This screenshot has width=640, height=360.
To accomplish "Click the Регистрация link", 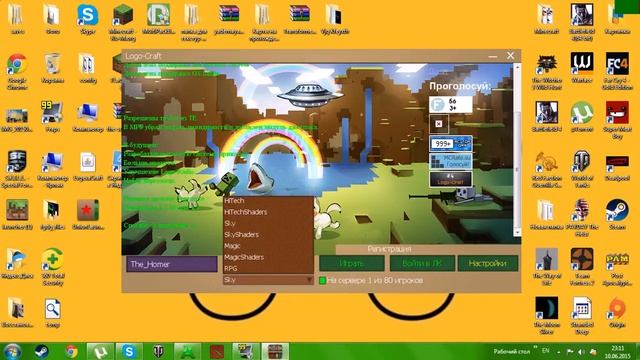I will 389,249.
